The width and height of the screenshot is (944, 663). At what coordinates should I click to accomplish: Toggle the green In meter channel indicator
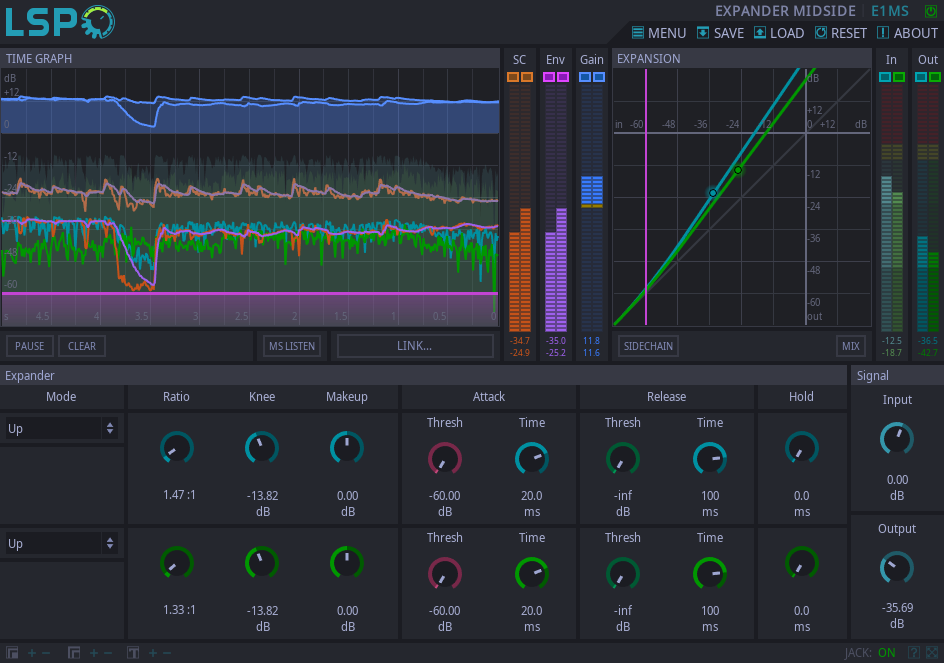coord(899,77)
